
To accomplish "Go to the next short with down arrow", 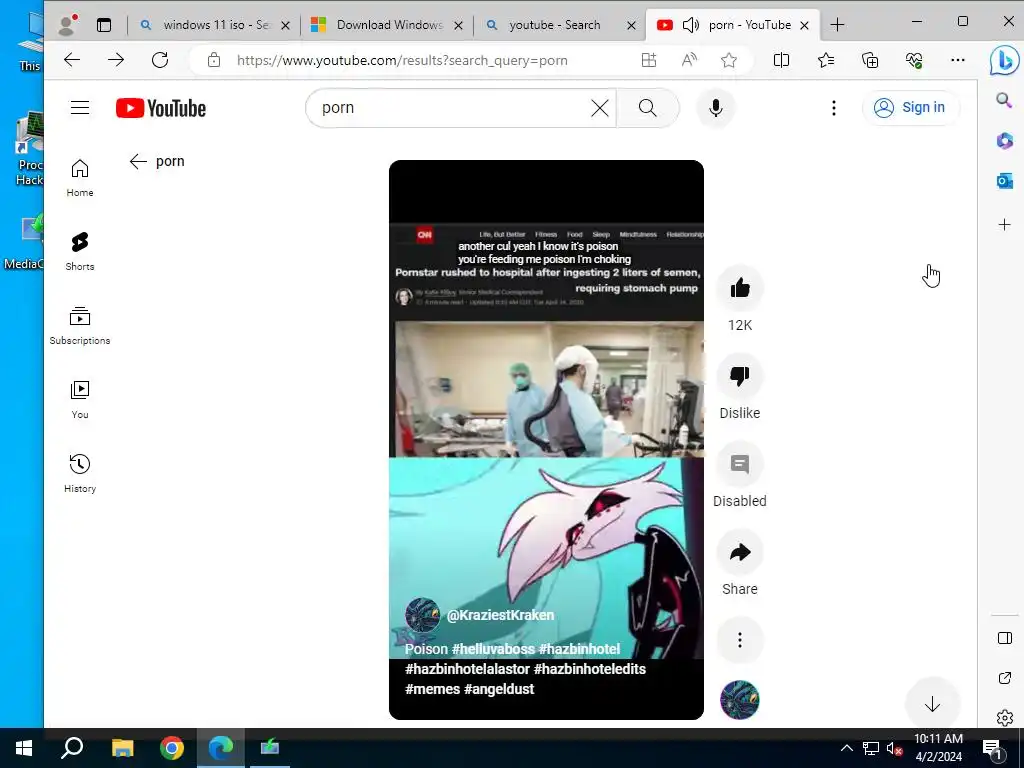I will point(932,703).
